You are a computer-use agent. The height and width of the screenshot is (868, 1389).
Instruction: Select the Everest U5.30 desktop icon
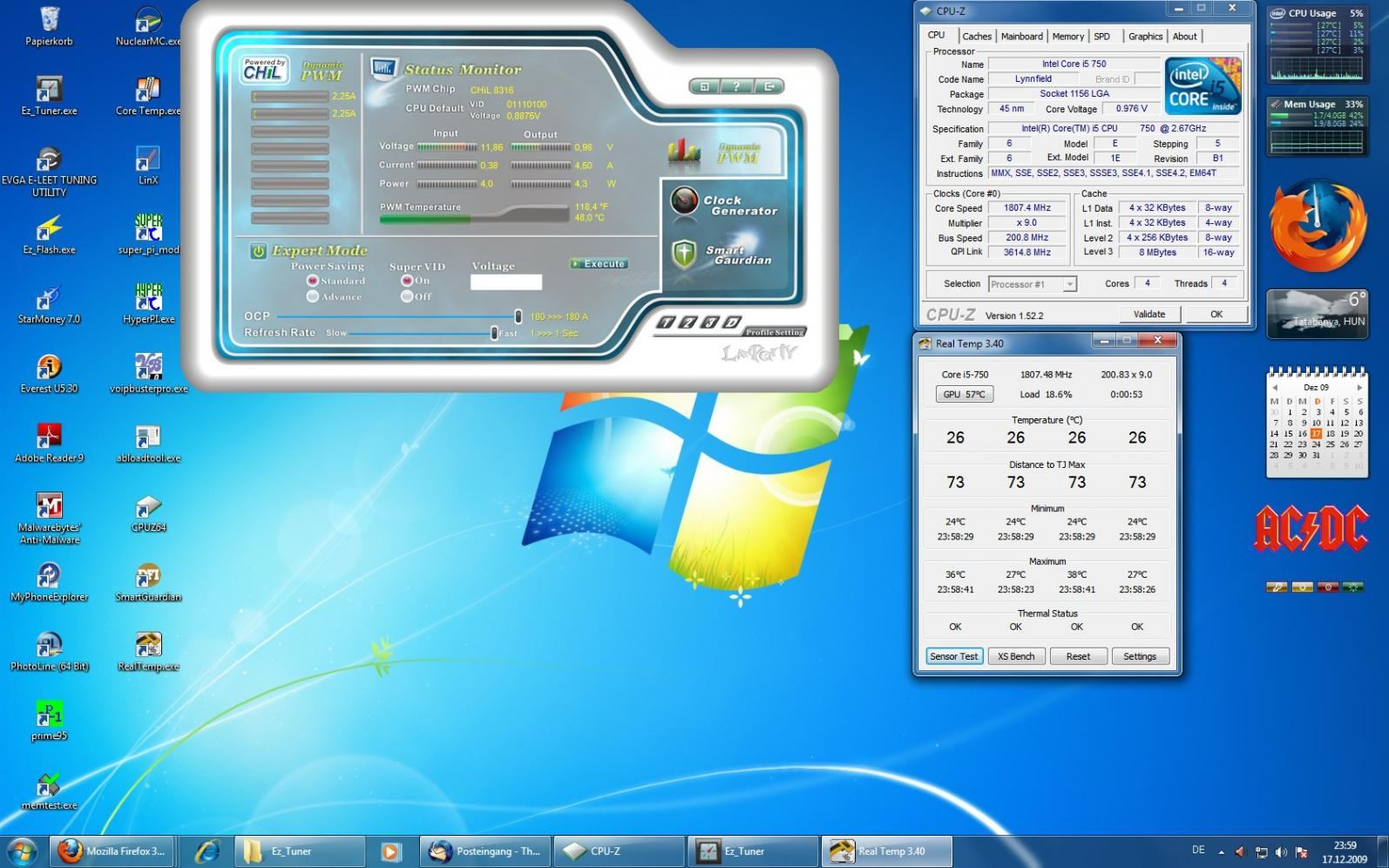coord(49,375)
